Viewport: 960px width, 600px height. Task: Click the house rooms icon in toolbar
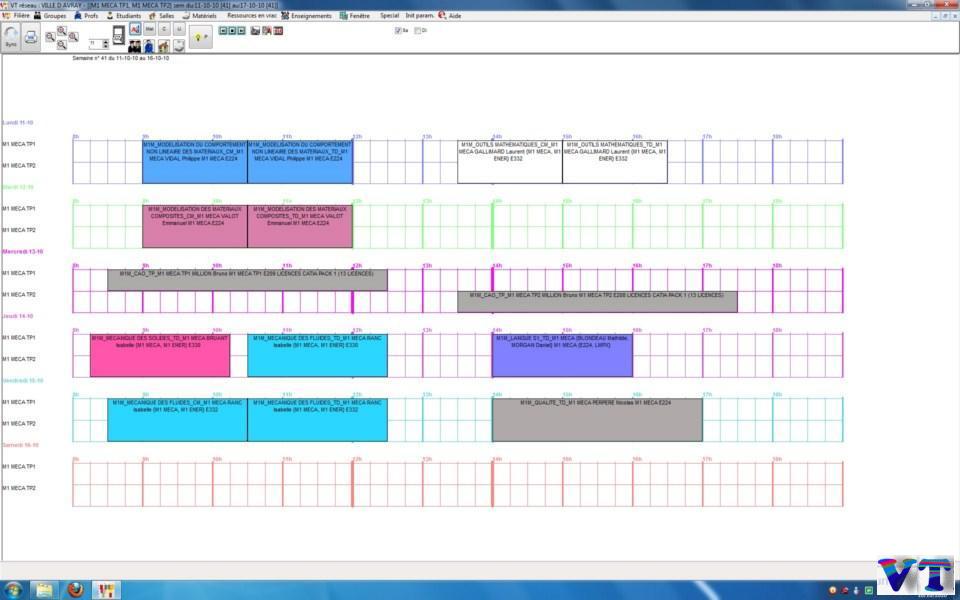pyautogui.click(x=163, y=46)
